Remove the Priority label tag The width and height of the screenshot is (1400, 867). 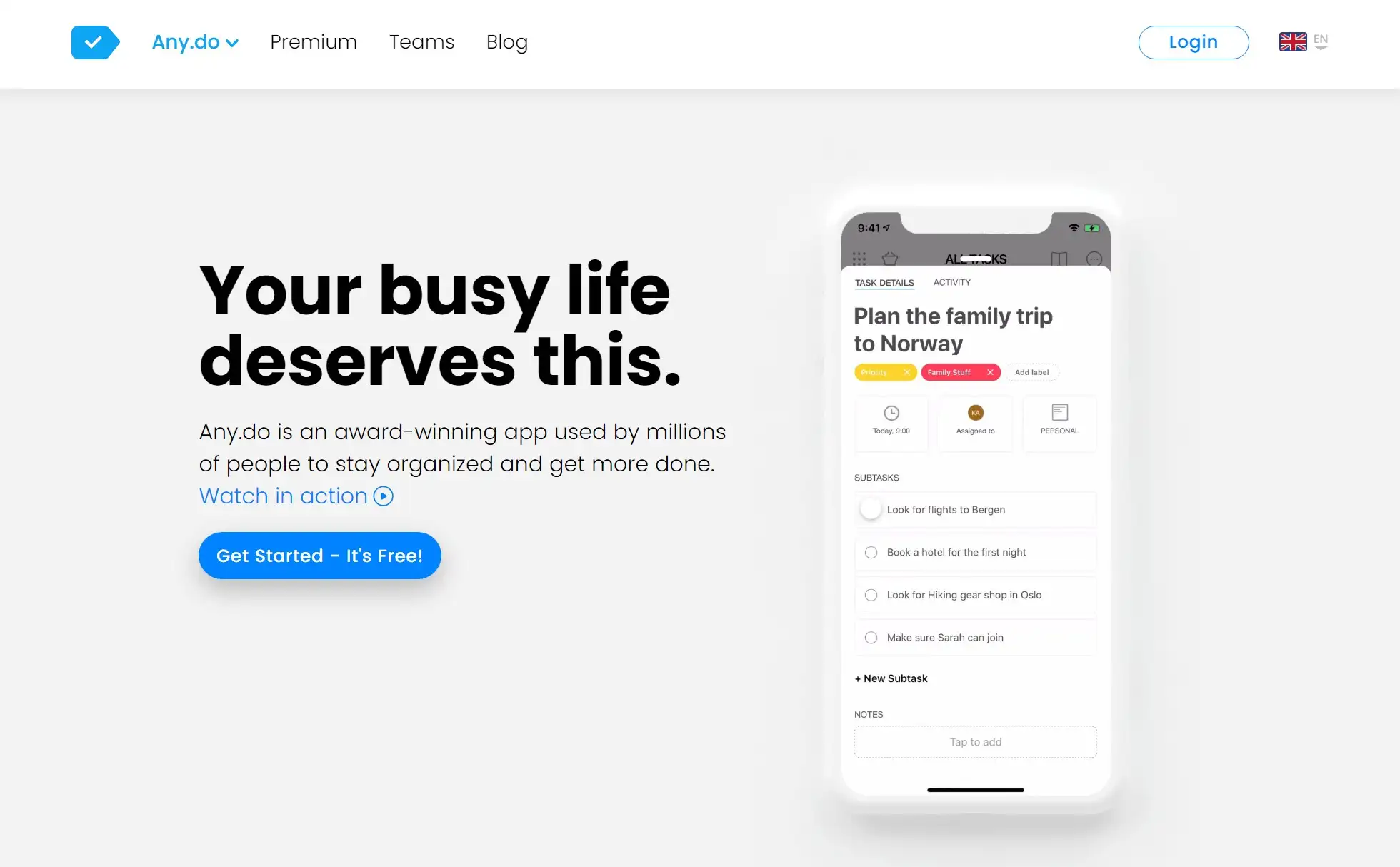tap(907, 371)
